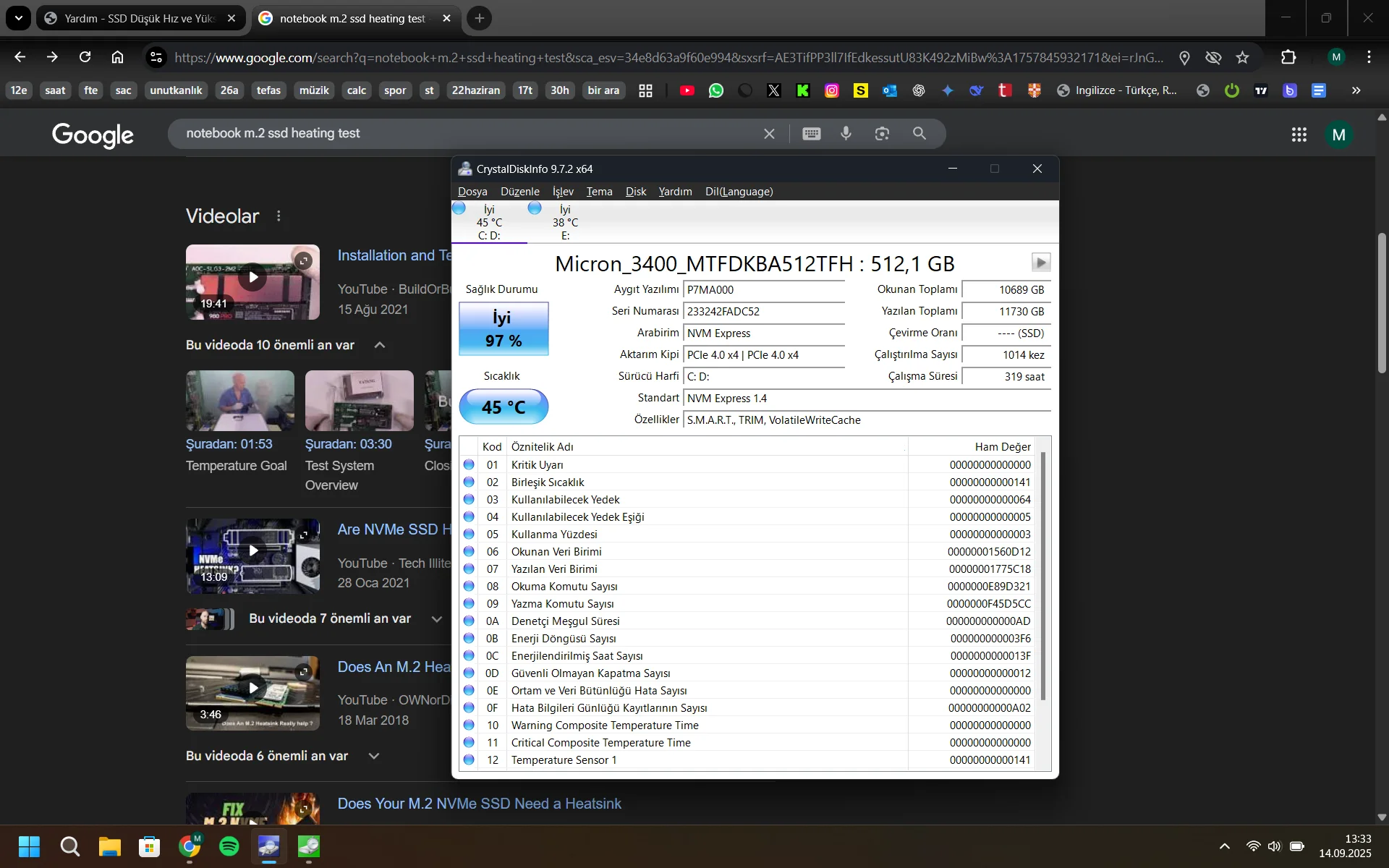Open the on-screen keyboard in the search bar

[x=812, y=134]
